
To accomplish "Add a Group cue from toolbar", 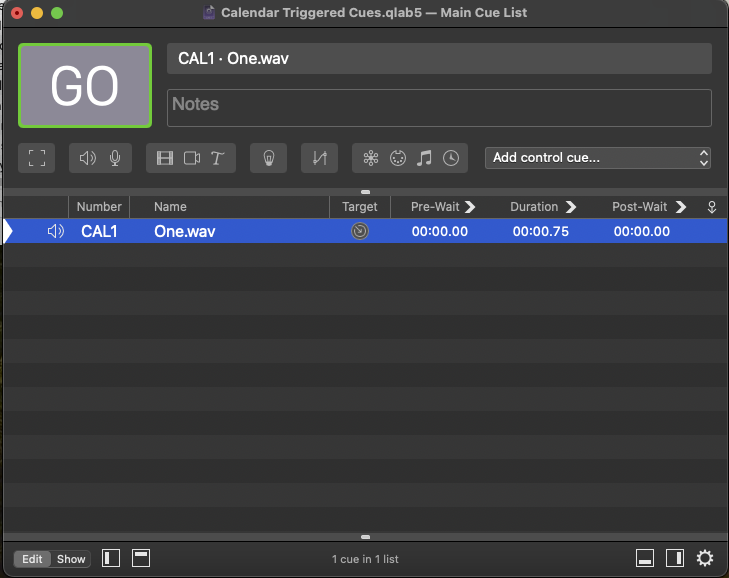I will pyautogui.click(x=37, y=158).
